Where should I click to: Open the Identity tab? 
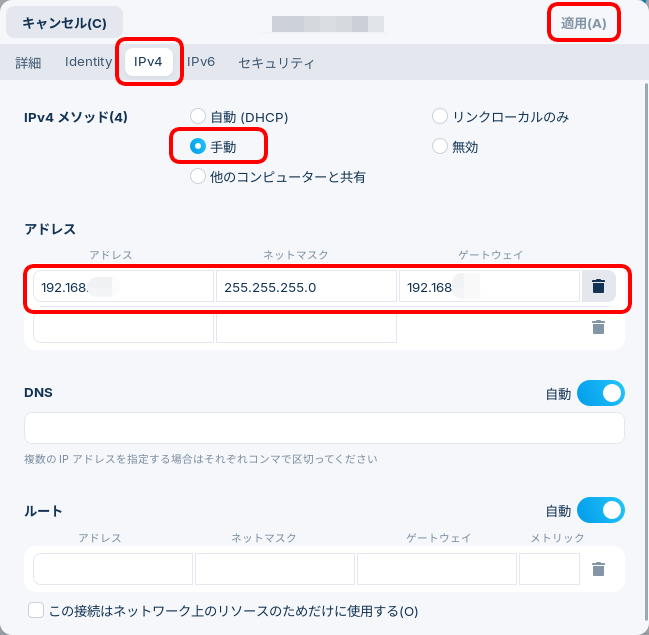tap(88, 62)
